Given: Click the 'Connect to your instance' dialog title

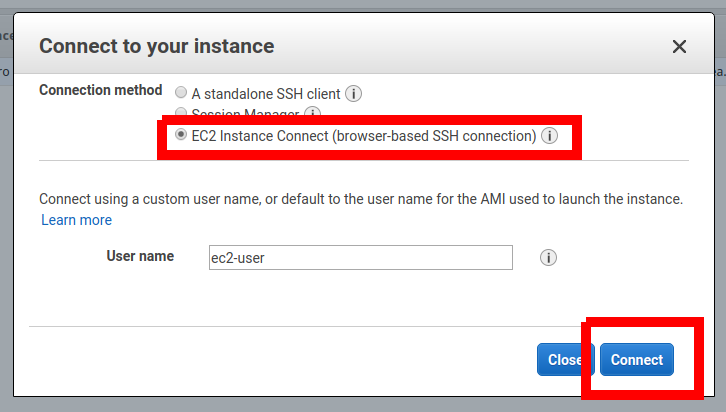Looking at the screenshot, I should click(x=156, y=46).
